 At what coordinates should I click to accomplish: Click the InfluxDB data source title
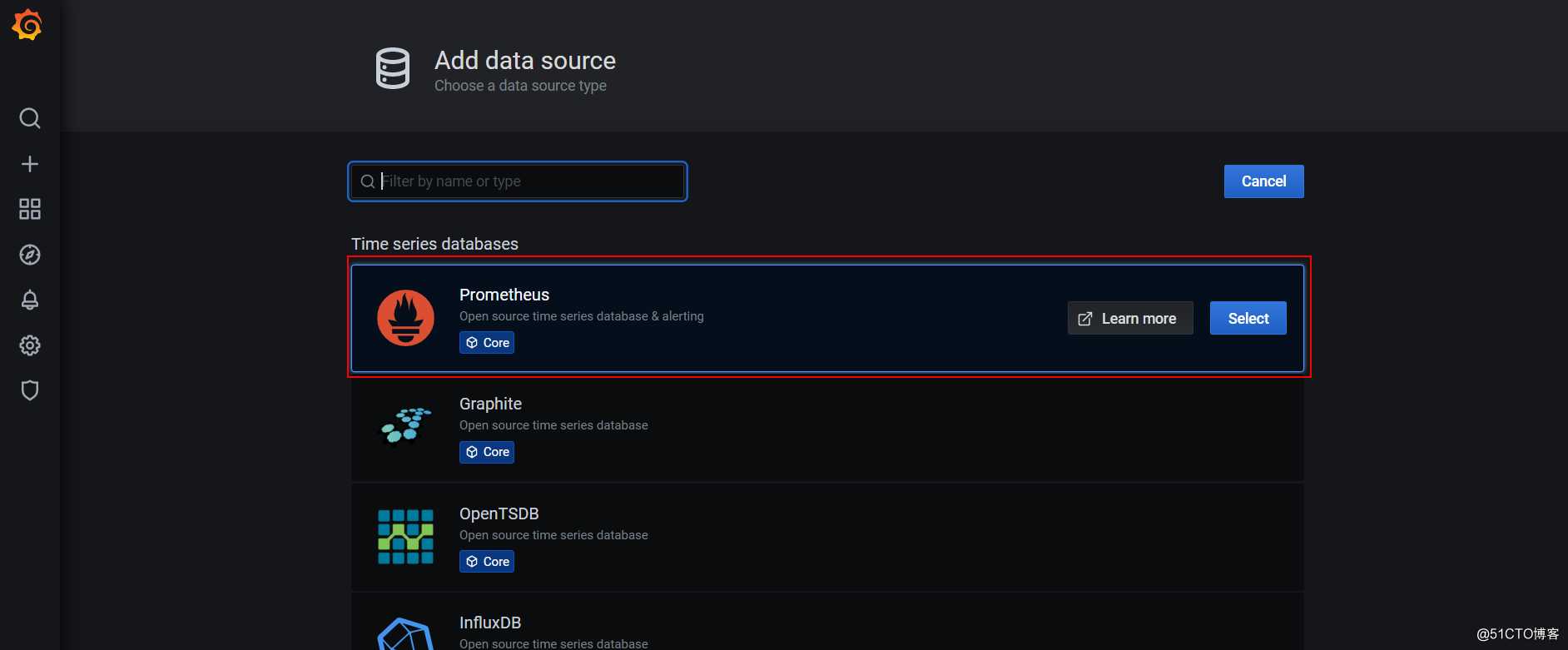point(490,623)
